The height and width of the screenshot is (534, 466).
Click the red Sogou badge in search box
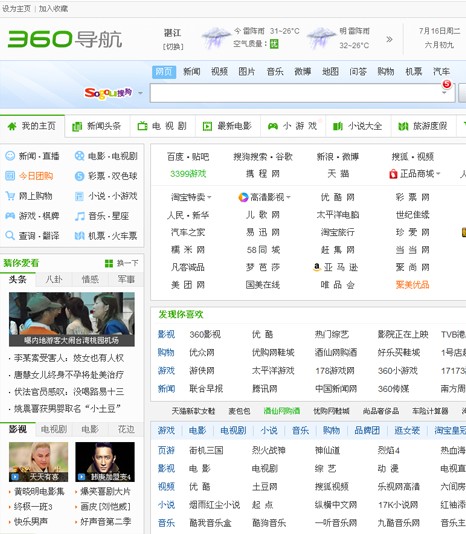tap(447, 84)
